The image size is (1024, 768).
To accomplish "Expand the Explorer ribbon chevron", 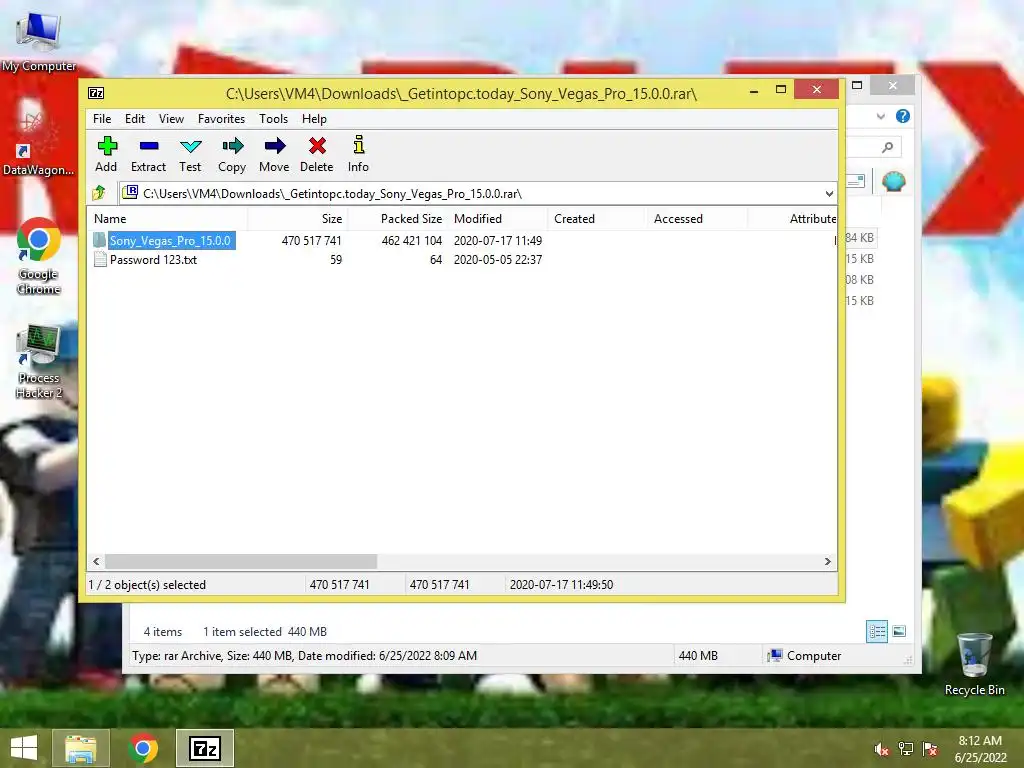I will 880,116.
